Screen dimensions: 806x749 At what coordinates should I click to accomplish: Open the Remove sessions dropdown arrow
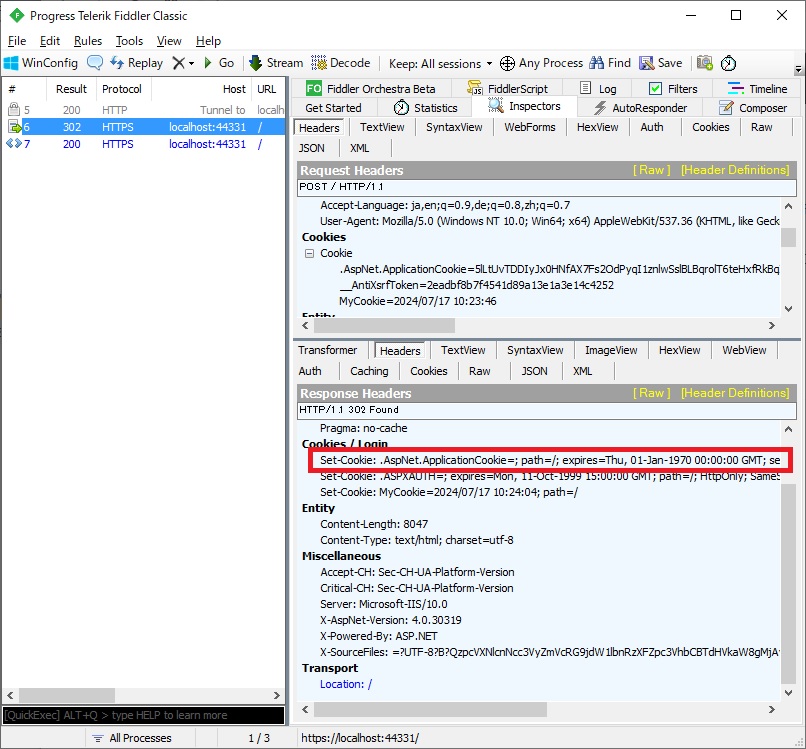(191, 64)
